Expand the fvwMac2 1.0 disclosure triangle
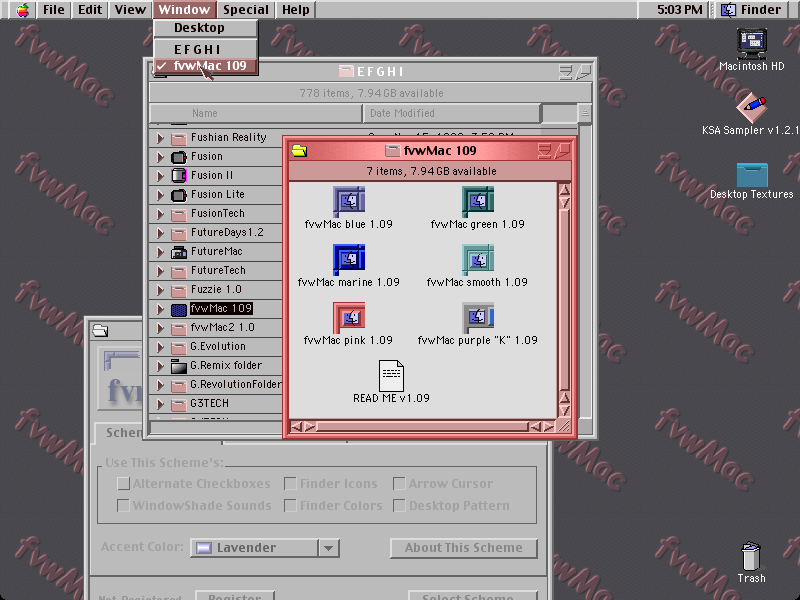This screenshot has width=800, height=600. [160, 328]
